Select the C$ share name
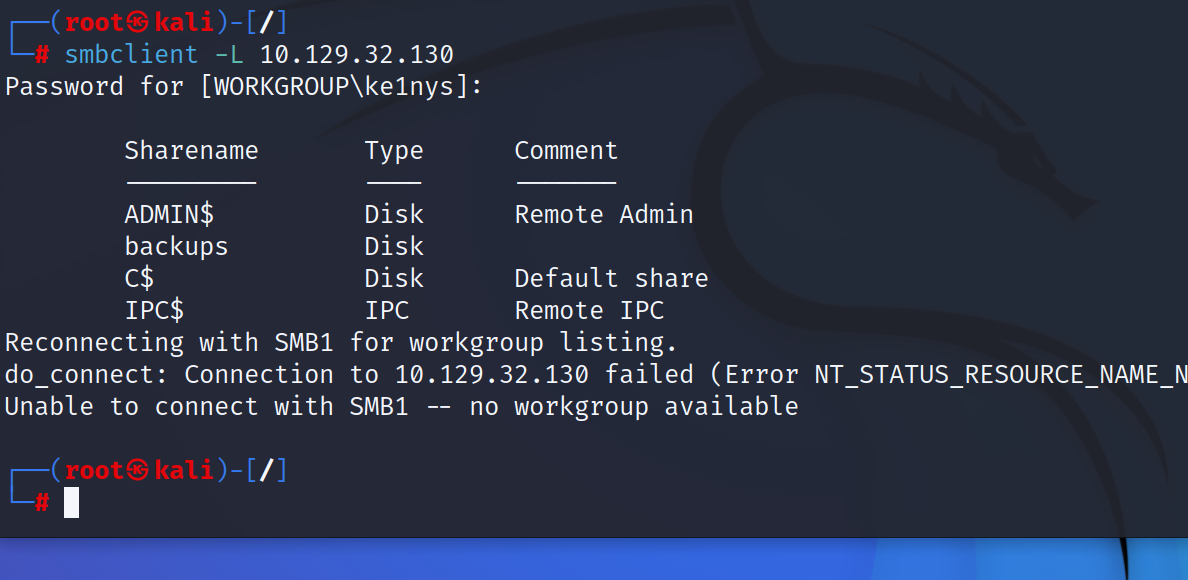 (x=139, y=278)
